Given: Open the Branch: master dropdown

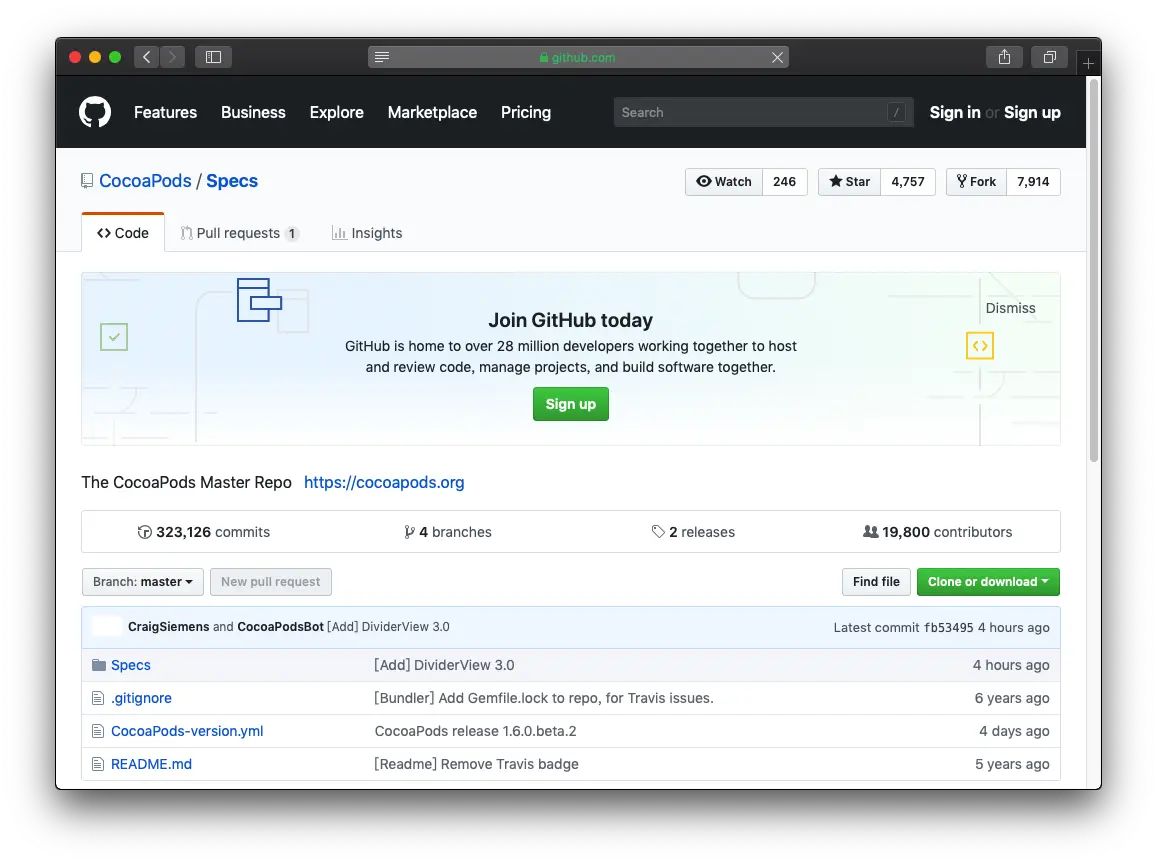Looking at the screenshot, I should click(142, 582).
